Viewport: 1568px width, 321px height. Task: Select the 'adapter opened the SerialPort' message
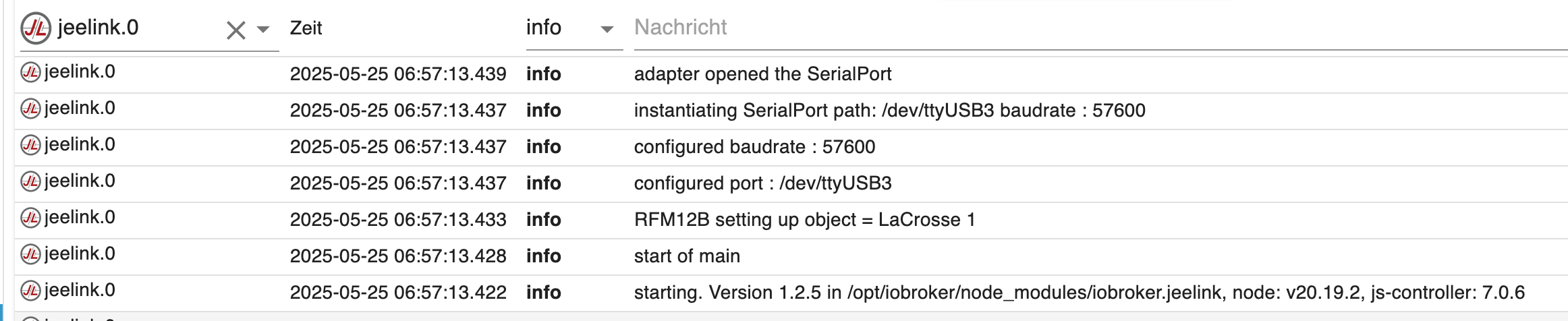pos(762,74)
